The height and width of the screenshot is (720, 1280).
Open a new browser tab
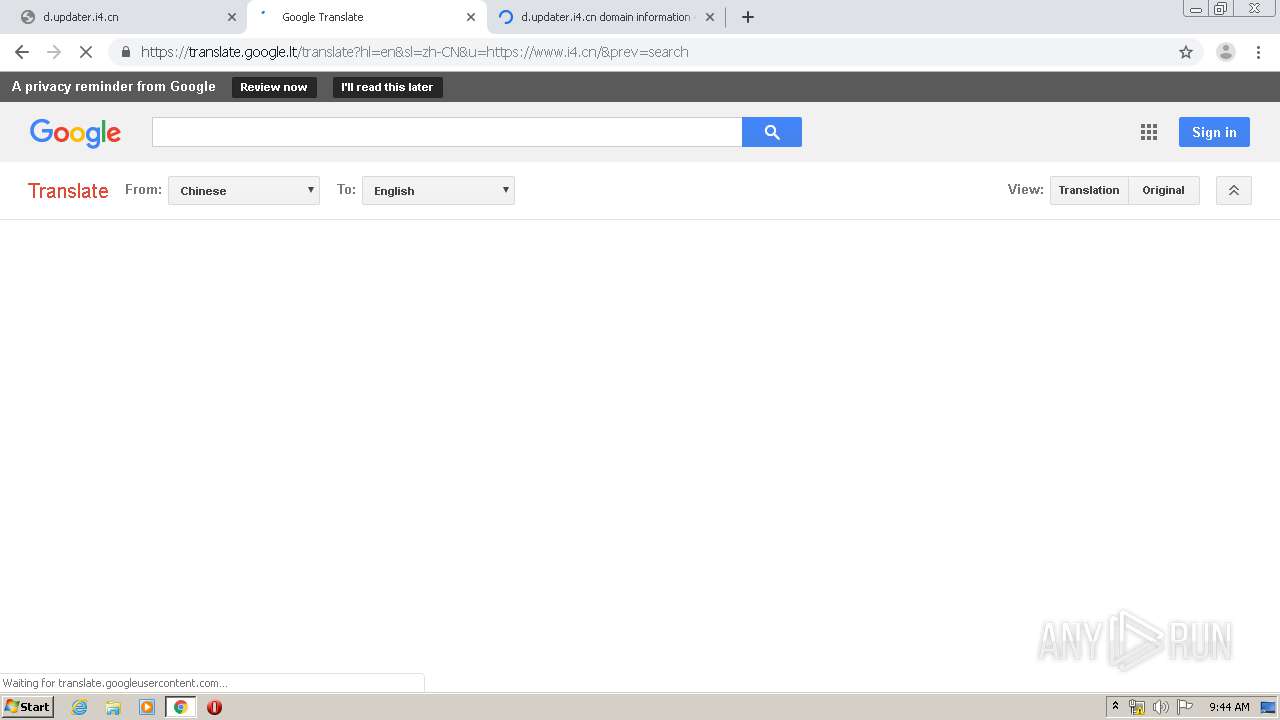tap(748, 17)
